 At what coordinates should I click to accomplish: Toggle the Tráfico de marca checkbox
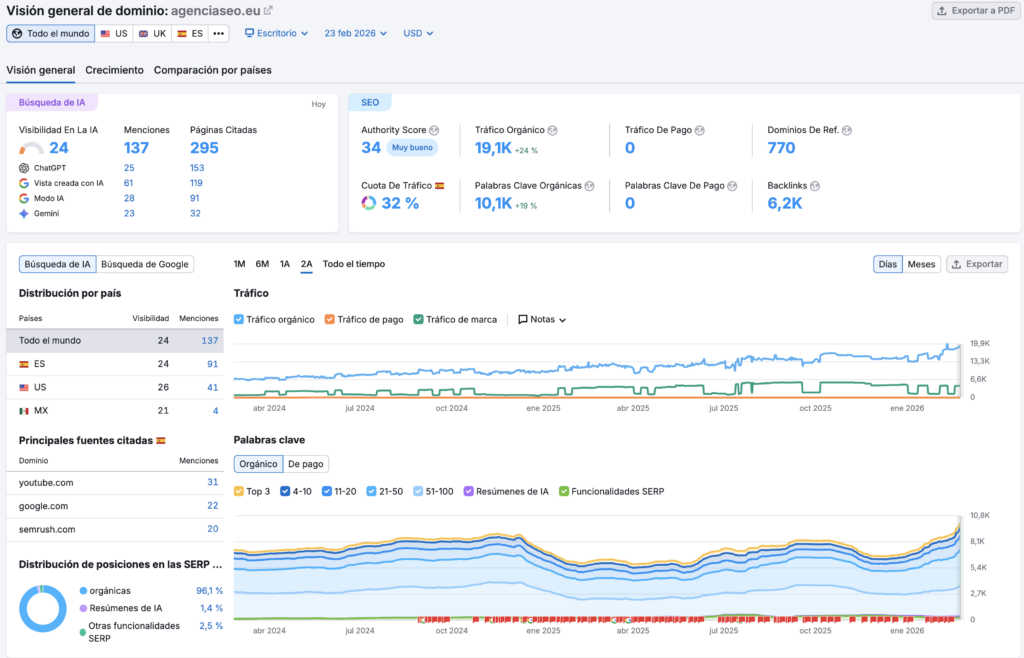click(x=418, y=319)
